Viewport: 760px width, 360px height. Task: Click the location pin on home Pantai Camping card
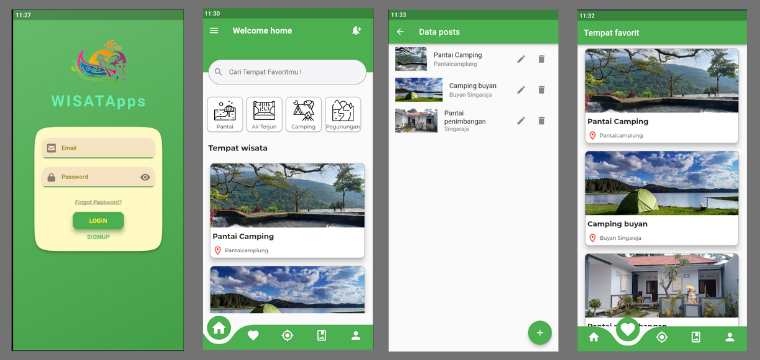(218, 250)
